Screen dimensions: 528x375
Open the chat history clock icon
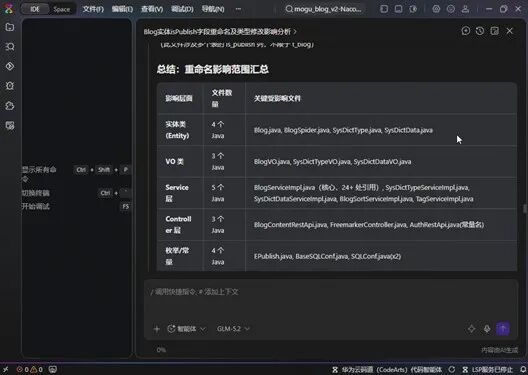tap(480, 31)
